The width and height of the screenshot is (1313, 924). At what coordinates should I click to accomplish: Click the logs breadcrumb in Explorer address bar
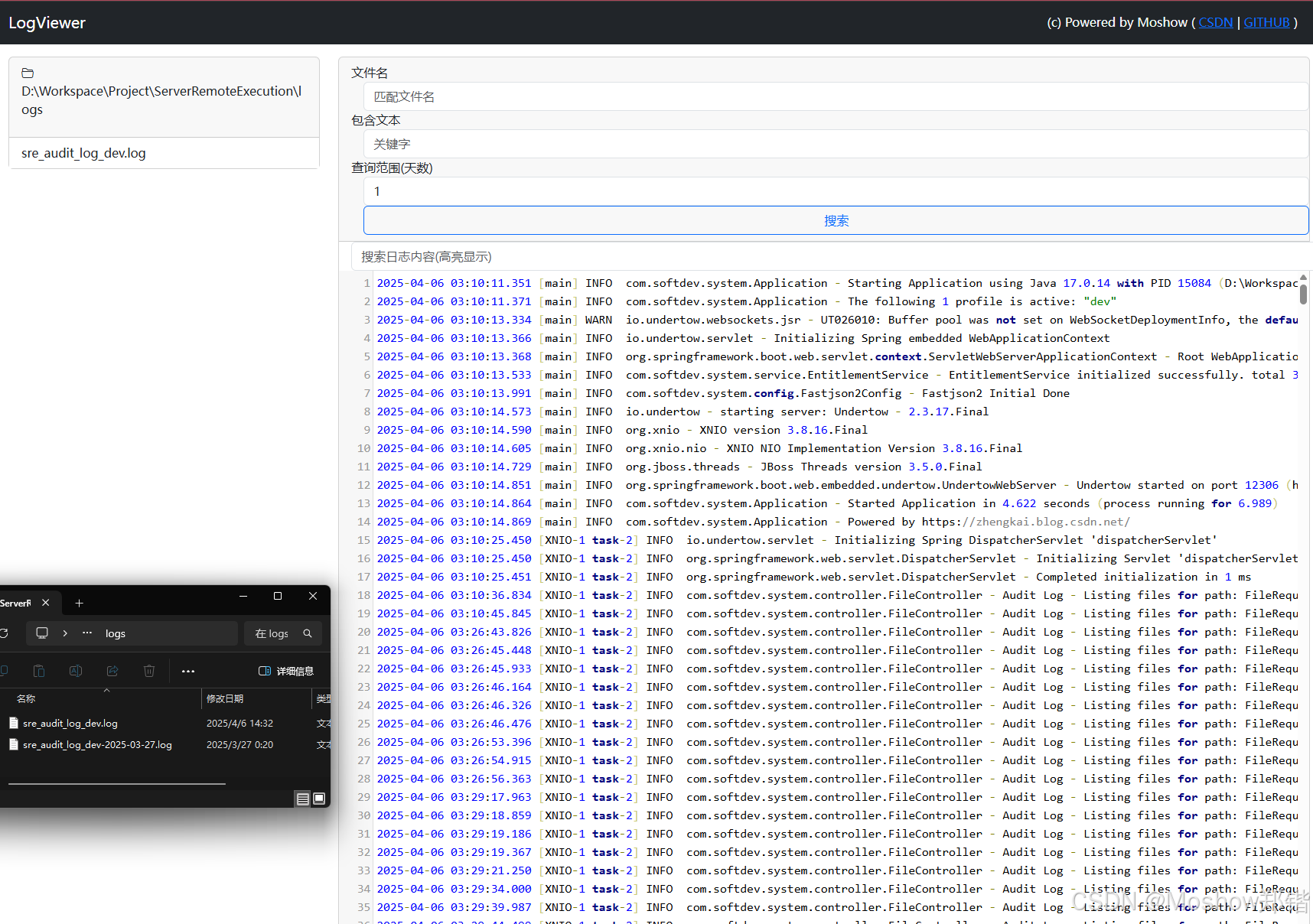point(116,633)
